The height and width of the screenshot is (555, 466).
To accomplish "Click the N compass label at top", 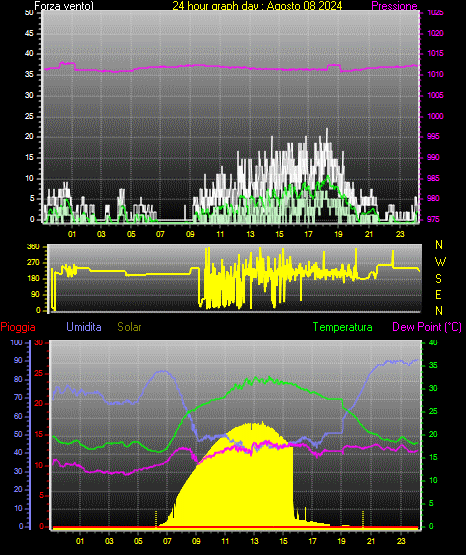I will pyautogui.click(x=439, y=245).
